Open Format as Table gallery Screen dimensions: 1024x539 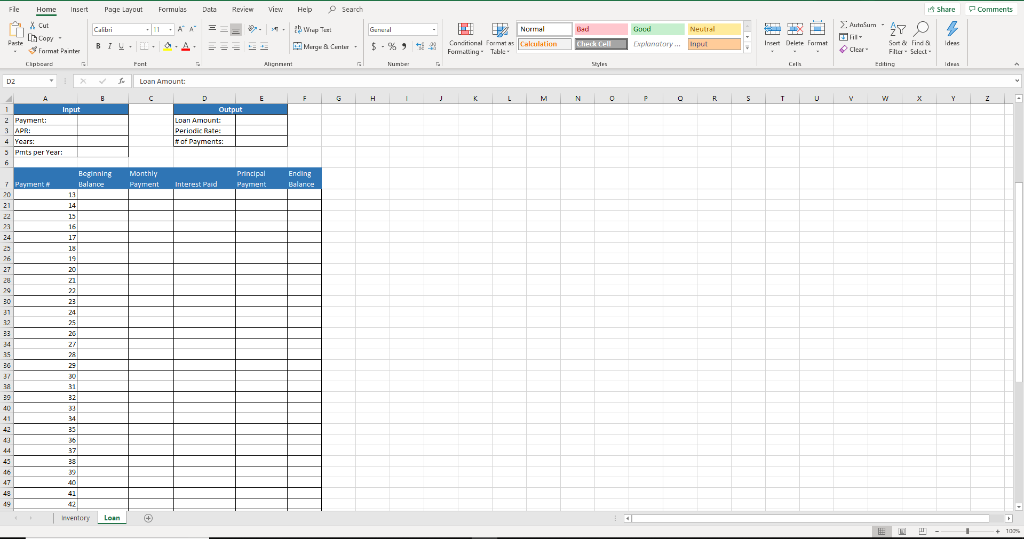tap(500, 39)
